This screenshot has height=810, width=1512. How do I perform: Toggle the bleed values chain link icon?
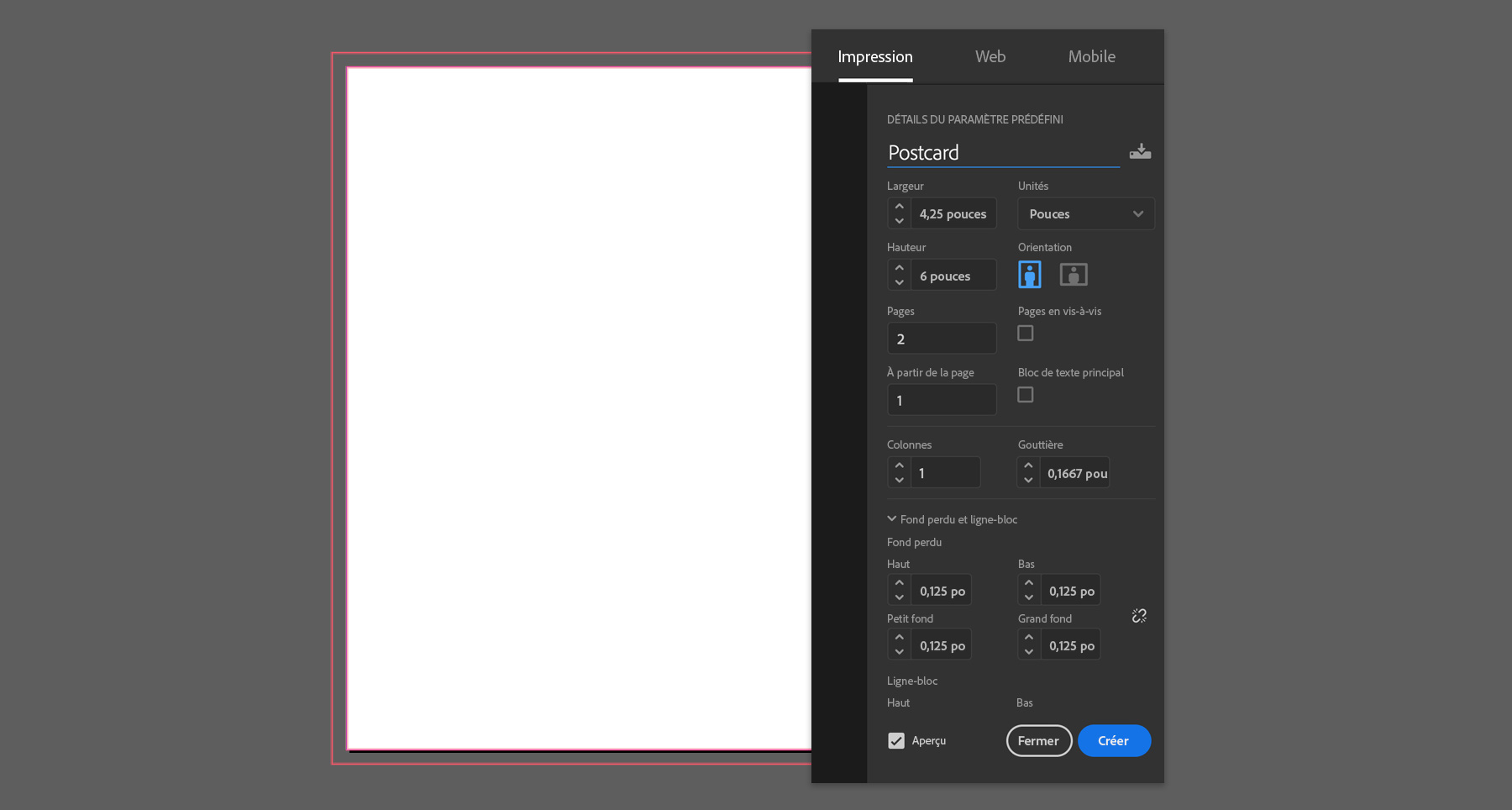(x=1139, y=616)
